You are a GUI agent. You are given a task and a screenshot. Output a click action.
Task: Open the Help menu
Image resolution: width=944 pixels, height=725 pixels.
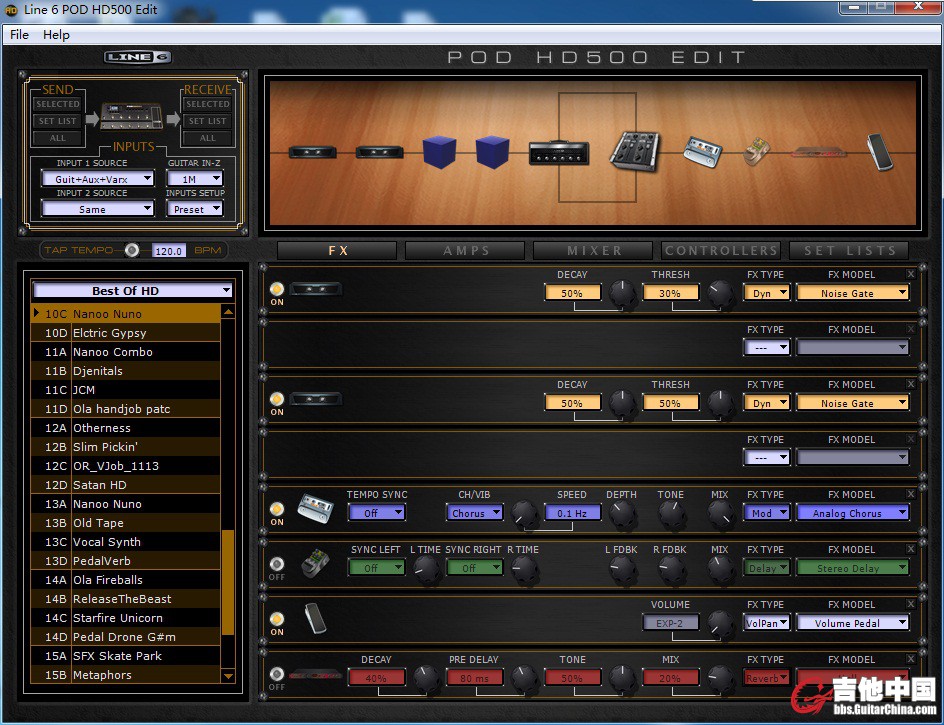(x=57, y=34)
